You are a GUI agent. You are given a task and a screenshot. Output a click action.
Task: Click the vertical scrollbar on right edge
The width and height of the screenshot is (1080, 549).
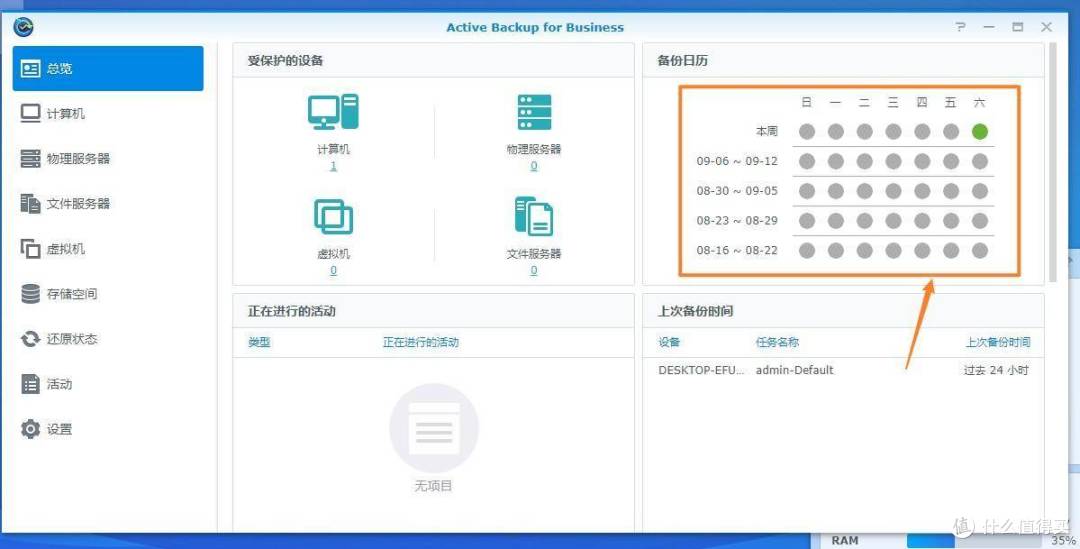(x=1052, y=163)
